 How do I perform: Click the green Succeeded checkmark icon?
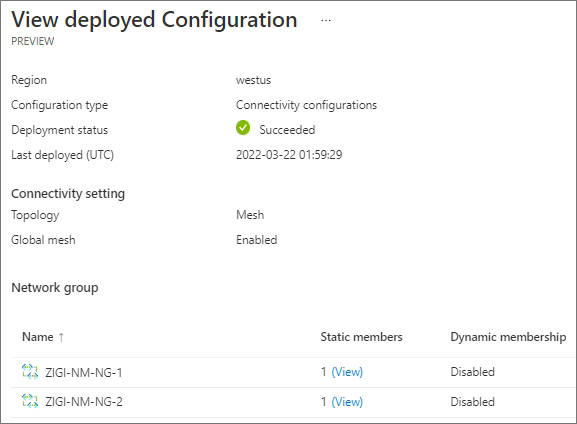tap(243, 128)
